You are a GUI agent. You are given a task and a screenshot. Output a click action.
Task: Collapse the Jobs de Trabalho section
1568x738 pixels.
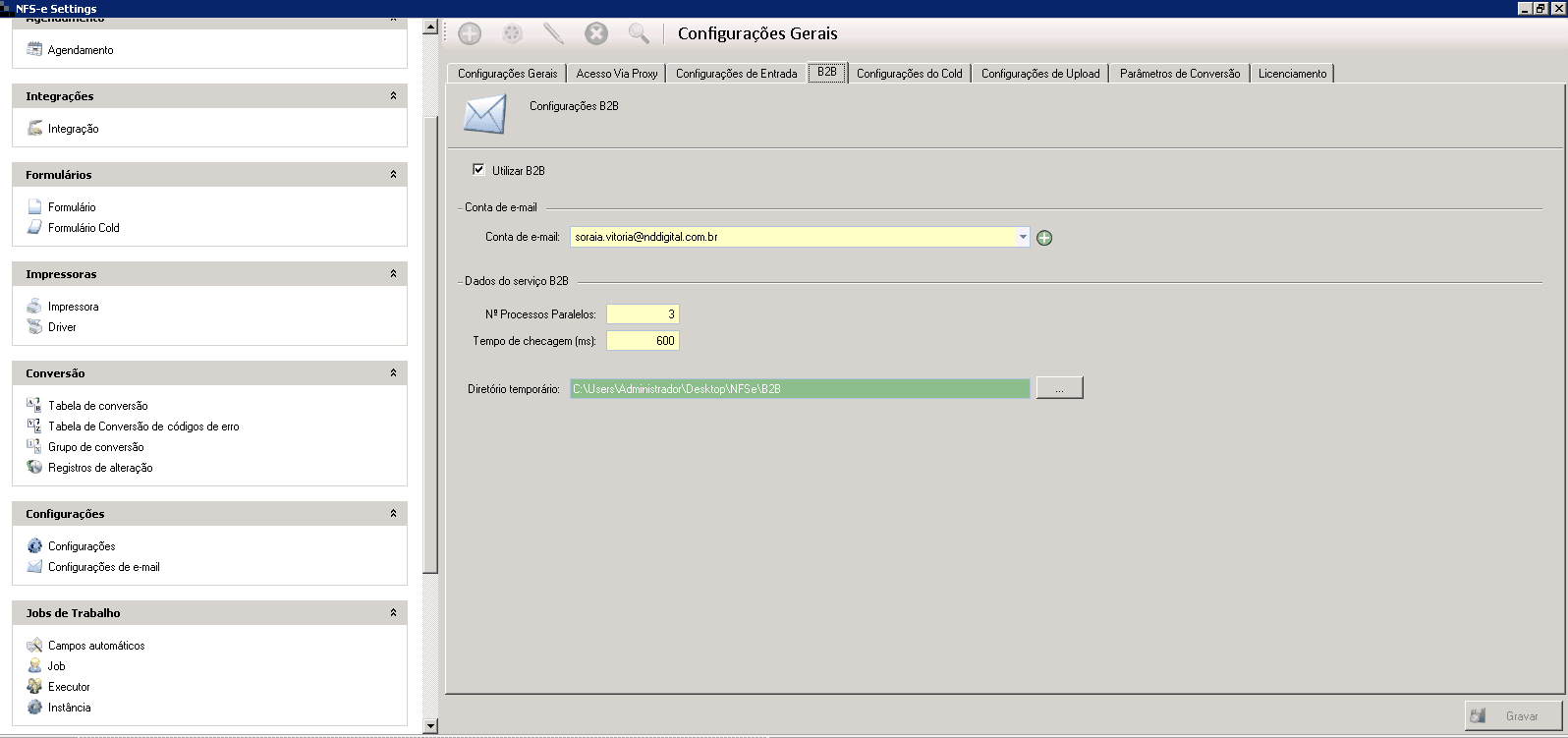pos(393,613)
